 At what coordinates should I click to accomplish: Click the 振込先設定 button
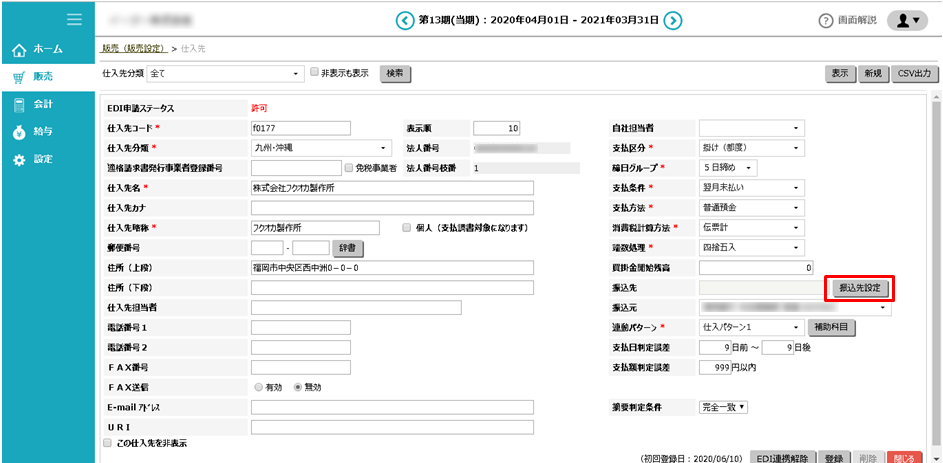pos(859,288)
